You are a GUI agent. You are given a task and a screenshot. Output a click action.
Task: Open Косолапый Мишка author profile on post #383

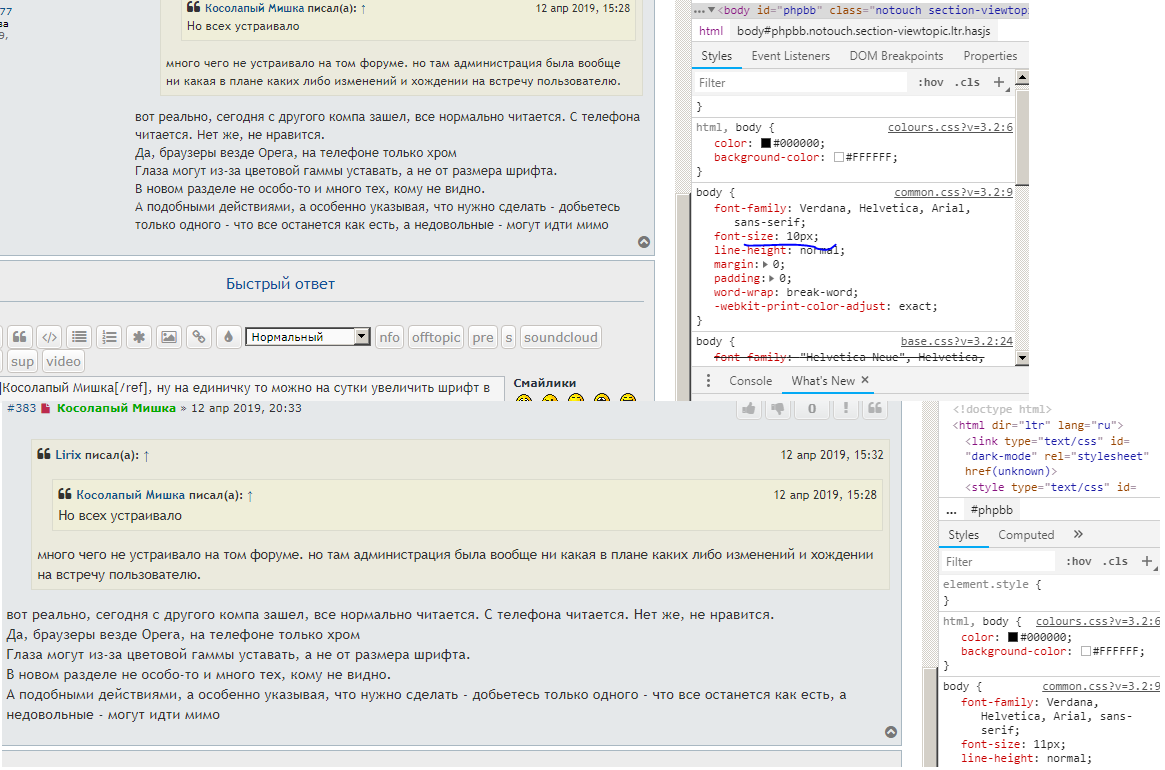coord(117,408)
